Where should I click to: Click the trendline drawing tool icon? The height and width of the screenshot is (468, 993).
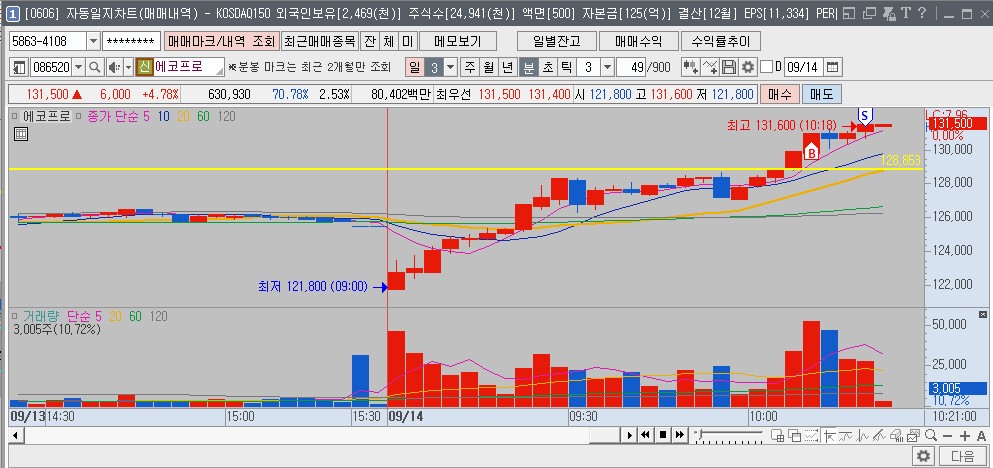[878, 436]
